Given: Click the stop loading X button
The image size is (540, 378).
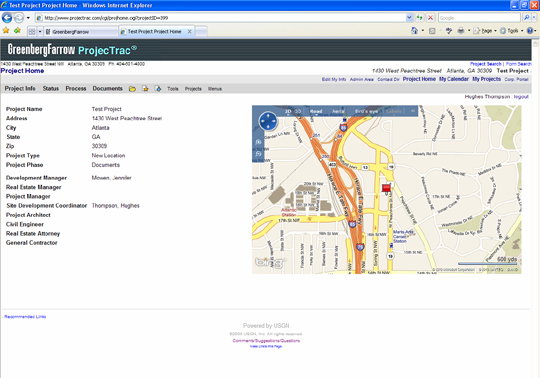Looking at the screenshot, I should tap(430, 18).
